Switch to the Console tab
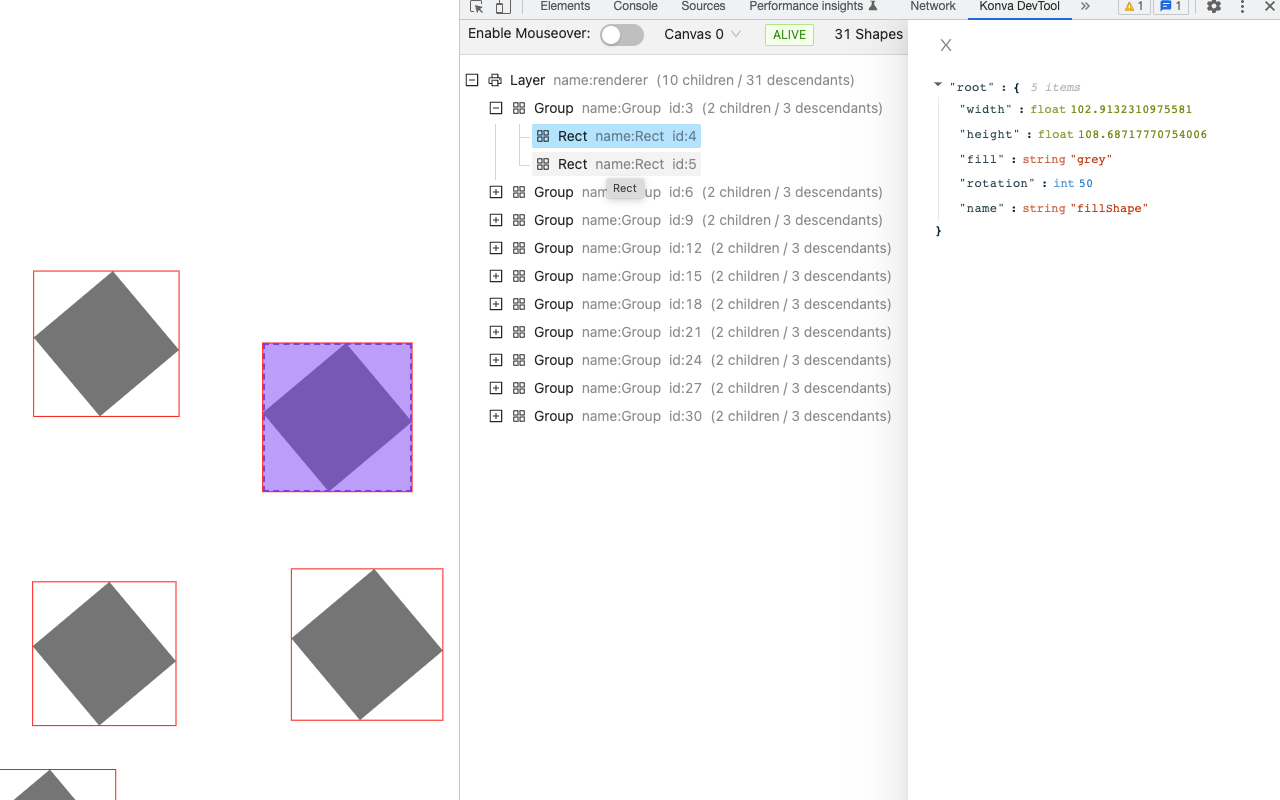This screenshot has width=1280, height=800. pos(635,7)
